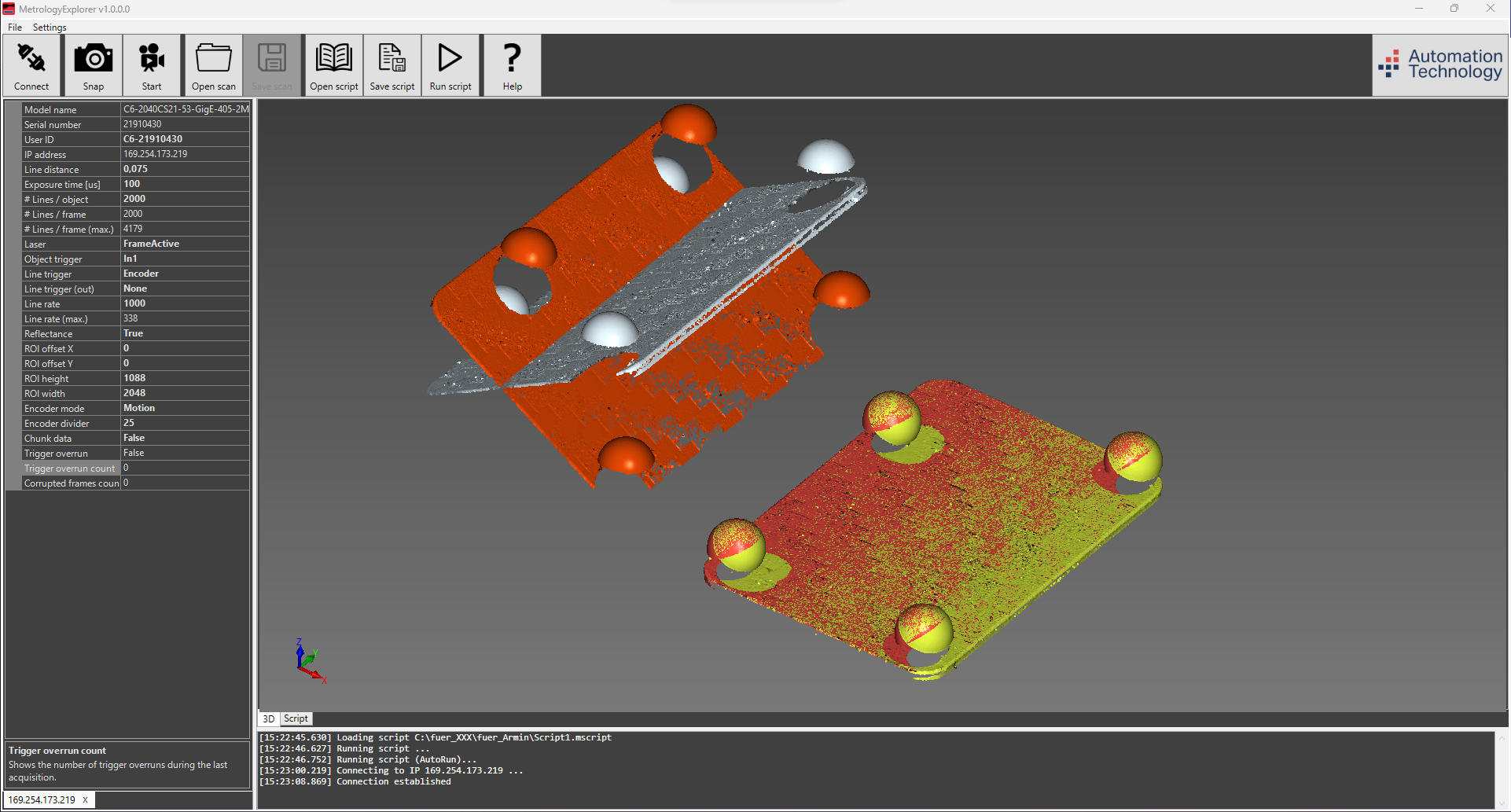Toggle the Reflectance value True
This screenshot has height=812, width=1511.
click(186, 333)
